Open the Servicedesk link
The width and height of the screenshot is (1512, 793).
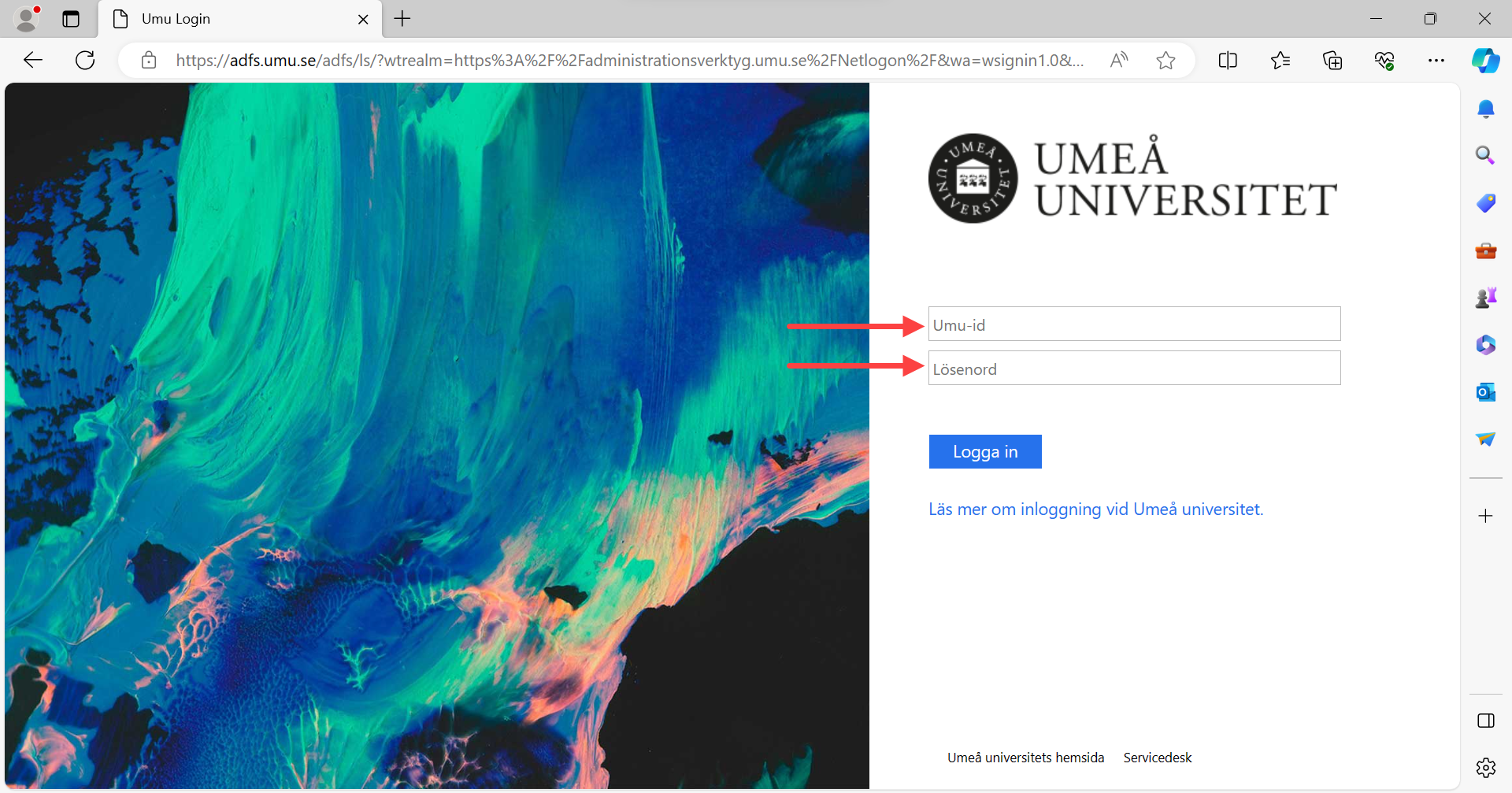click(1158, 758)
